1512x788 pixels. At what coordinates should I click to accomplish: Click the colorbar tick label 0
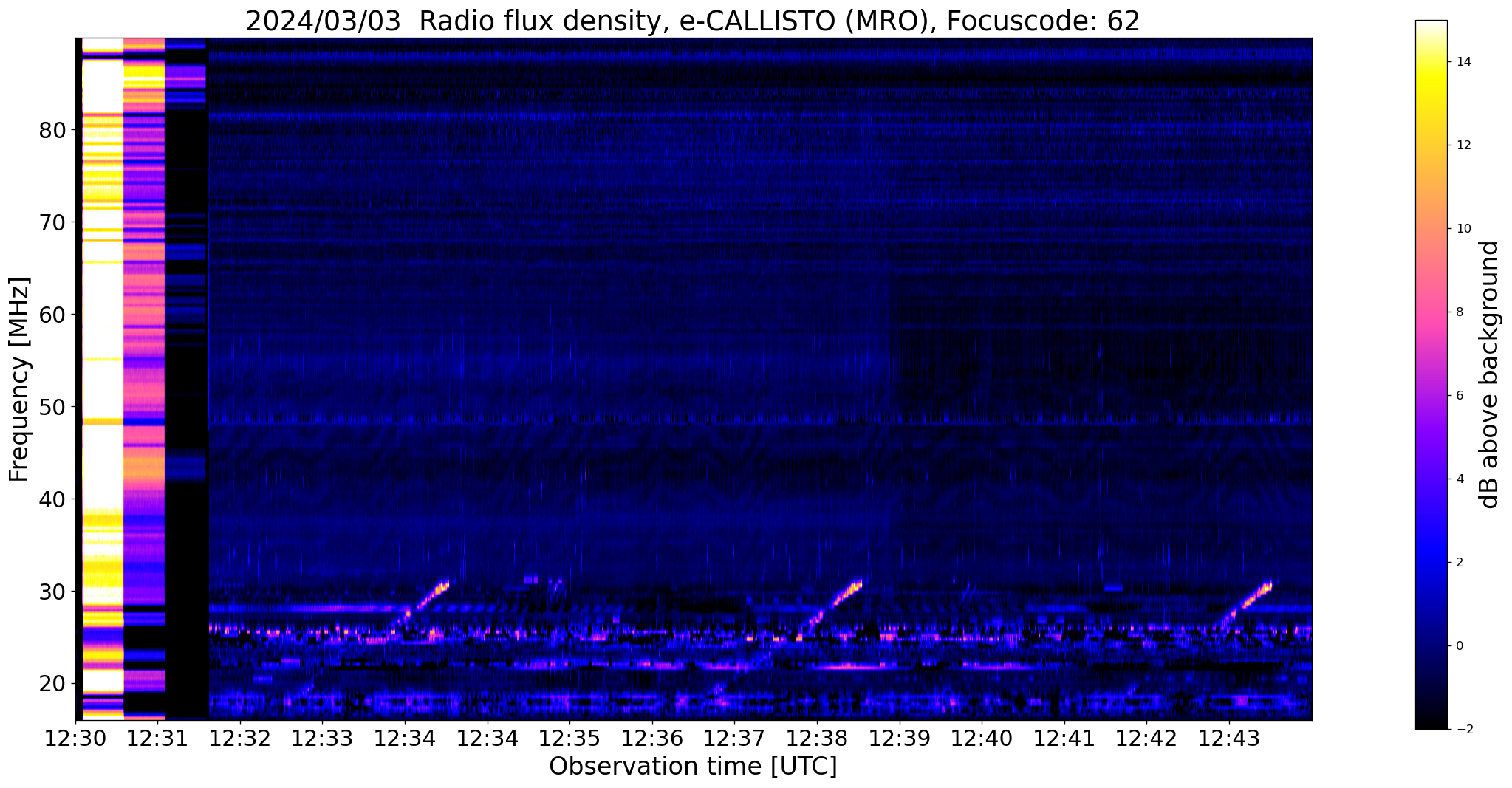[x=1460, y=646]
